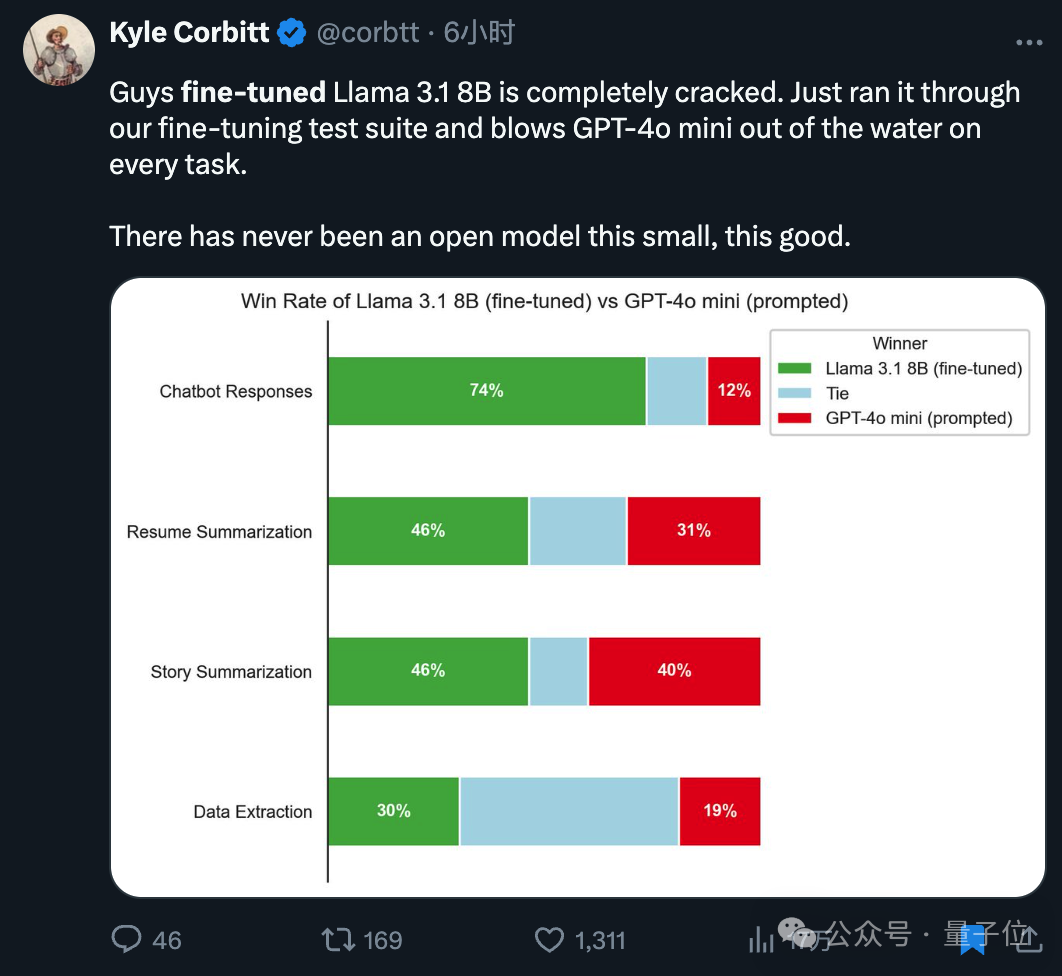Click the green Llama 3.1 8B legend swatch

point(793,369)
